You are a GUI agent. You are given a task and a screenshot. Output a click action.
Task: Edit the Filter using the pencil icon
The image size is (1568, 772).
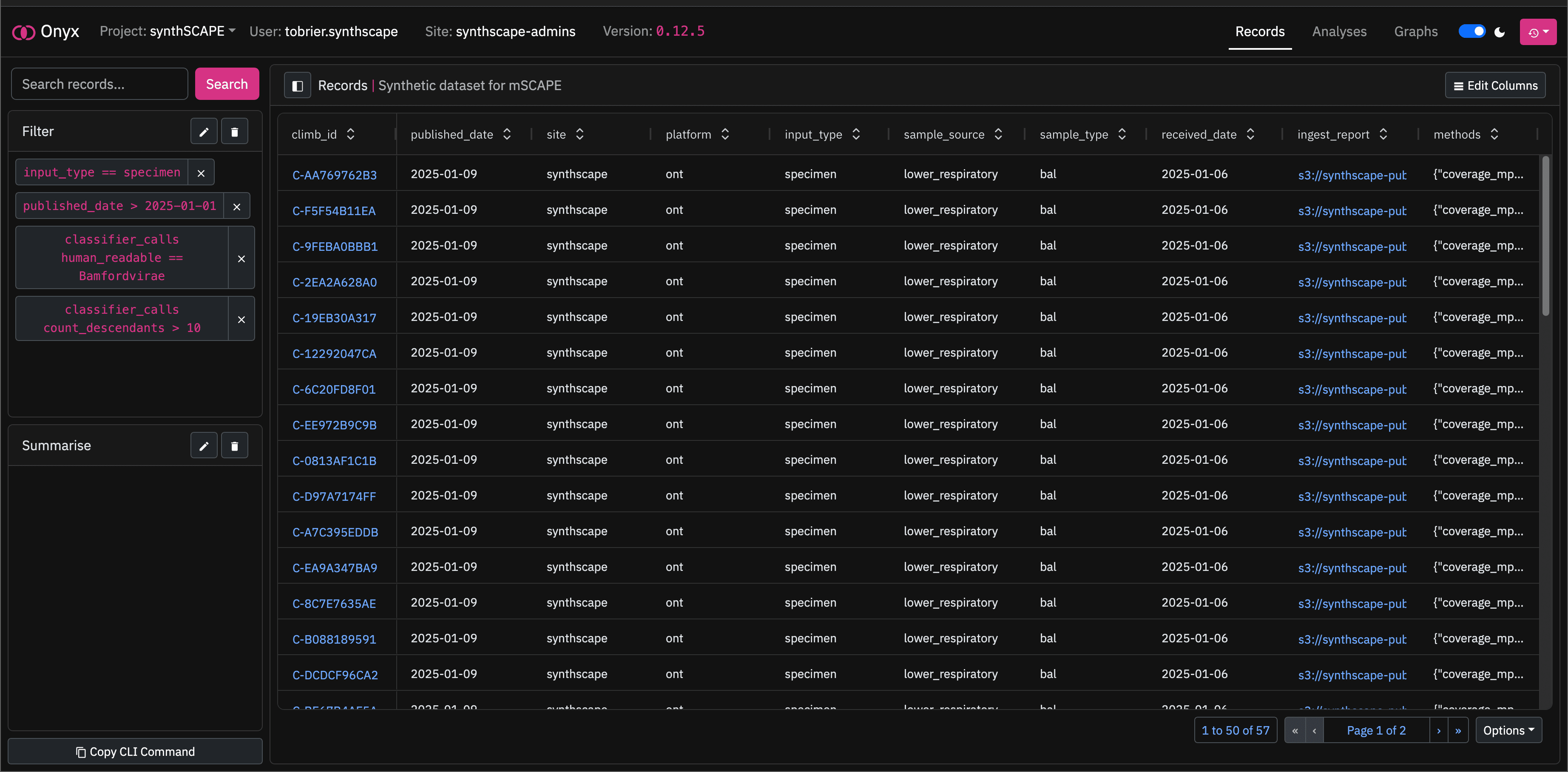click(203, 131)
